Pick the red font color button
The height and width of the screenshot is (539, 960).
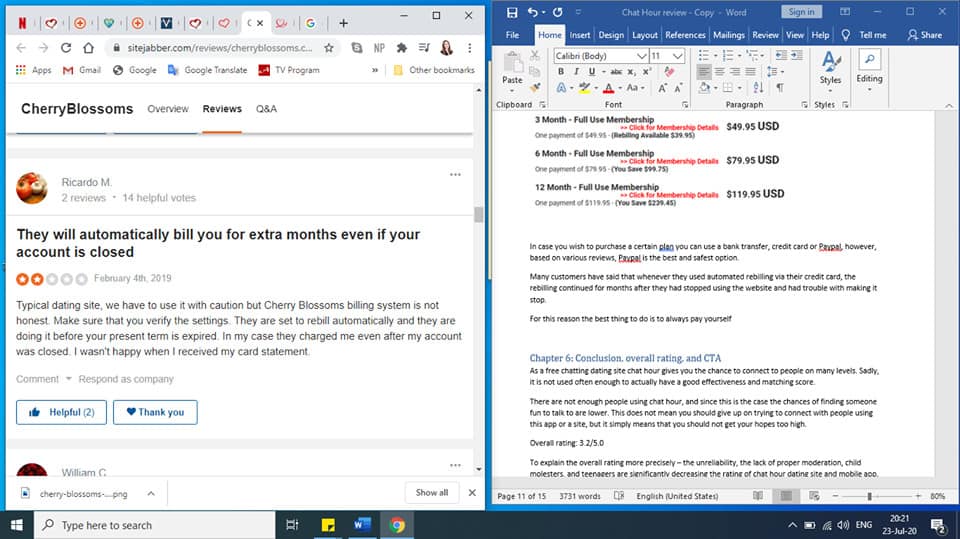coord(609,88)
